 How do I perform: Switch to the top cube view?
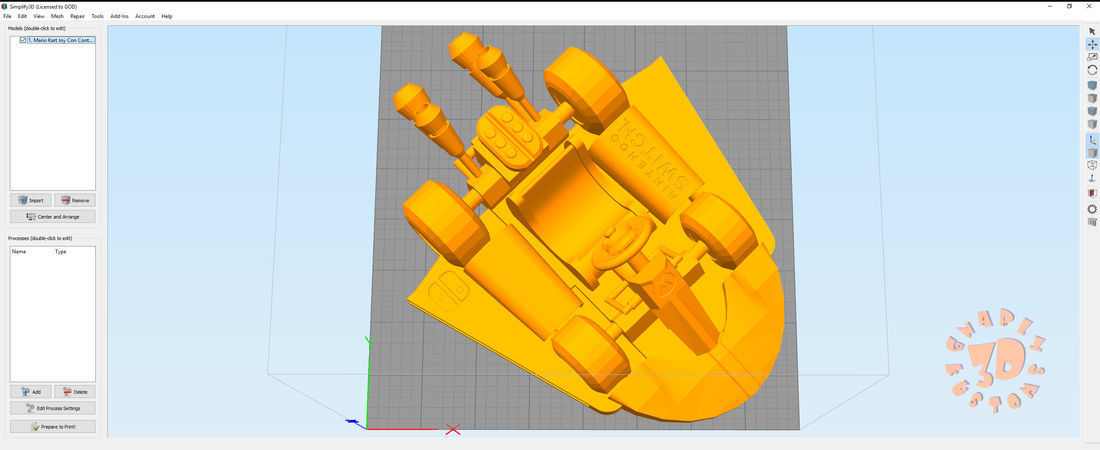point(1092,98)
